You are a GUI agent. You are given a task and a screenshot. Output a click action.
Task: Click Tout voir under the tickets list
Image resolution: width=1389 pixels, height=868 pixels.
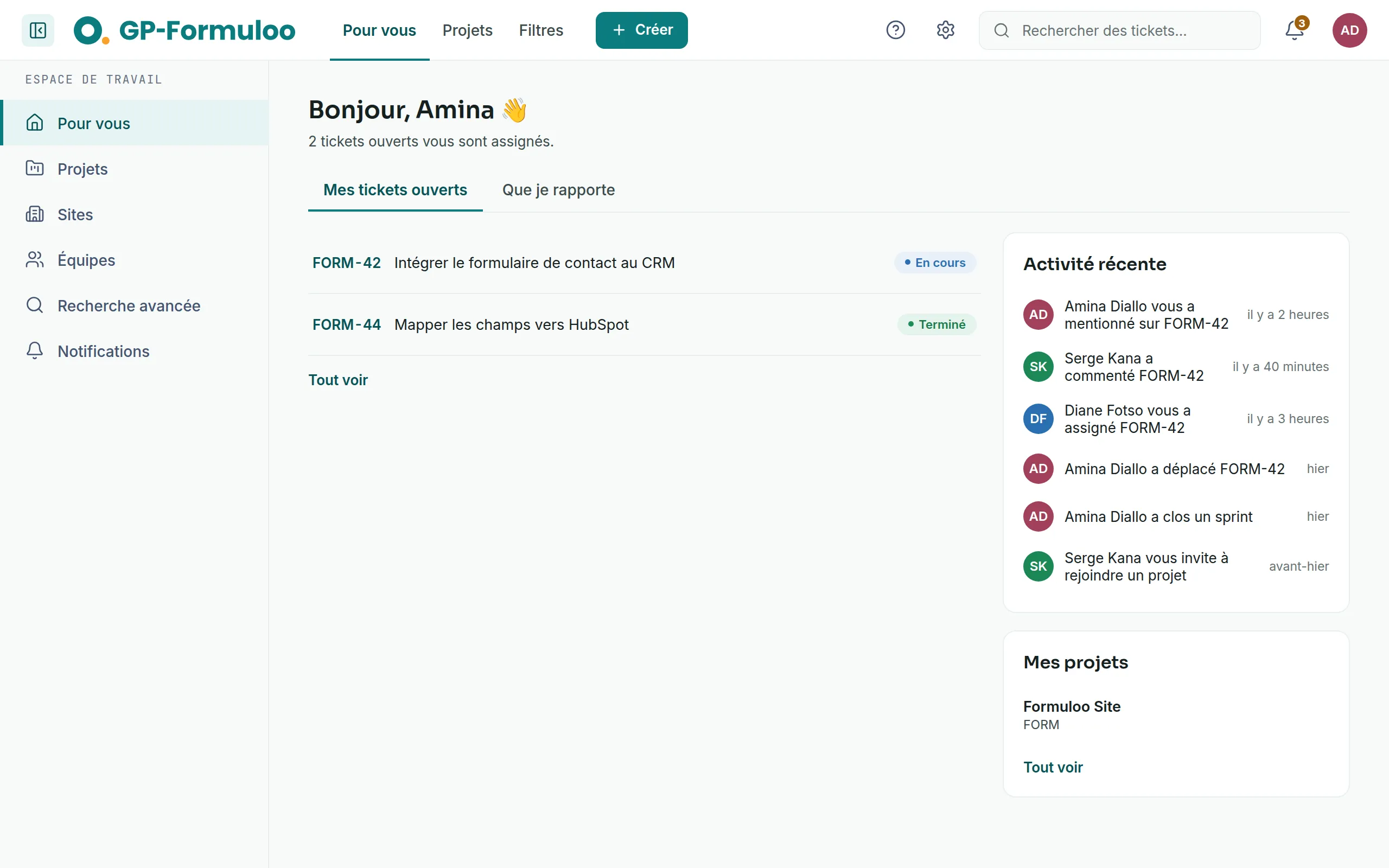pyautogui.click(x=338, y=380)
